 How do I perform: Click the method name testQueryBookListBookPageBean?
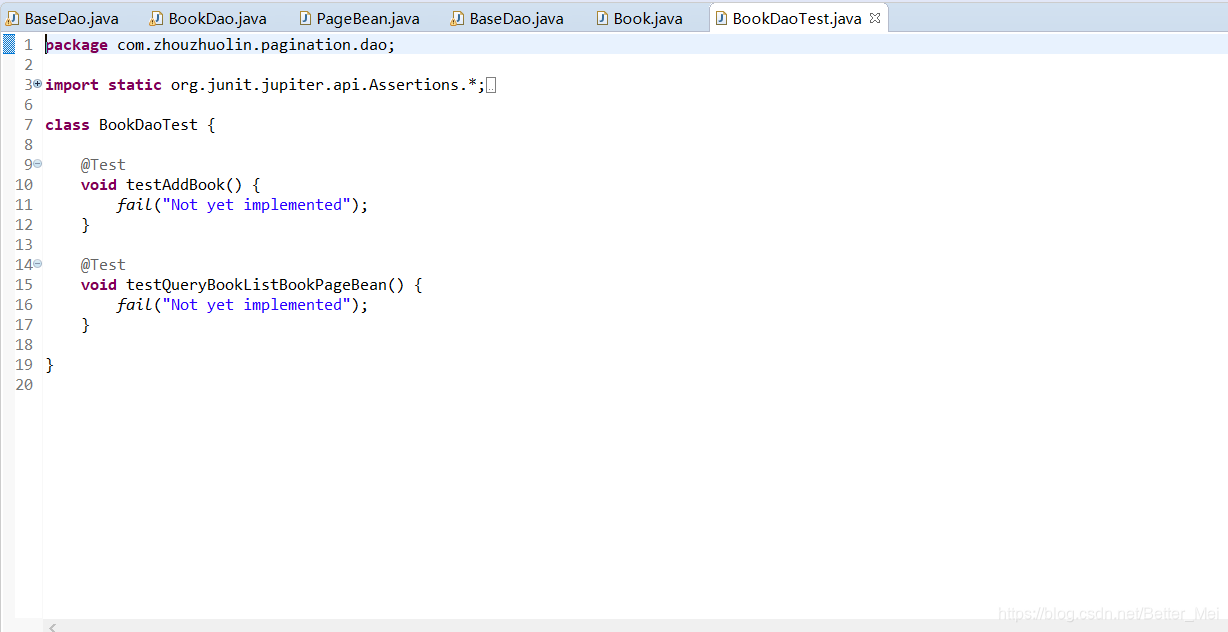pyautogui.click(x=256, y=285)
